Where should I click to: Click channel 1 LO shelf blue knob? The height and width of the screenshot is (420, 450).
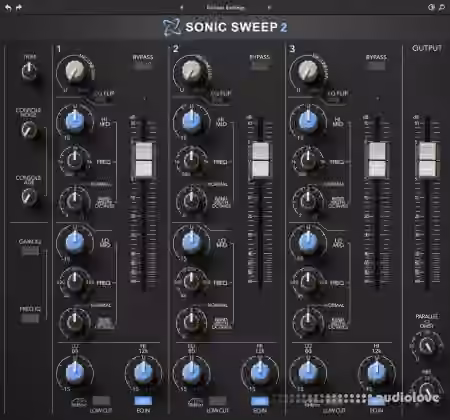(x=75, y=372)
